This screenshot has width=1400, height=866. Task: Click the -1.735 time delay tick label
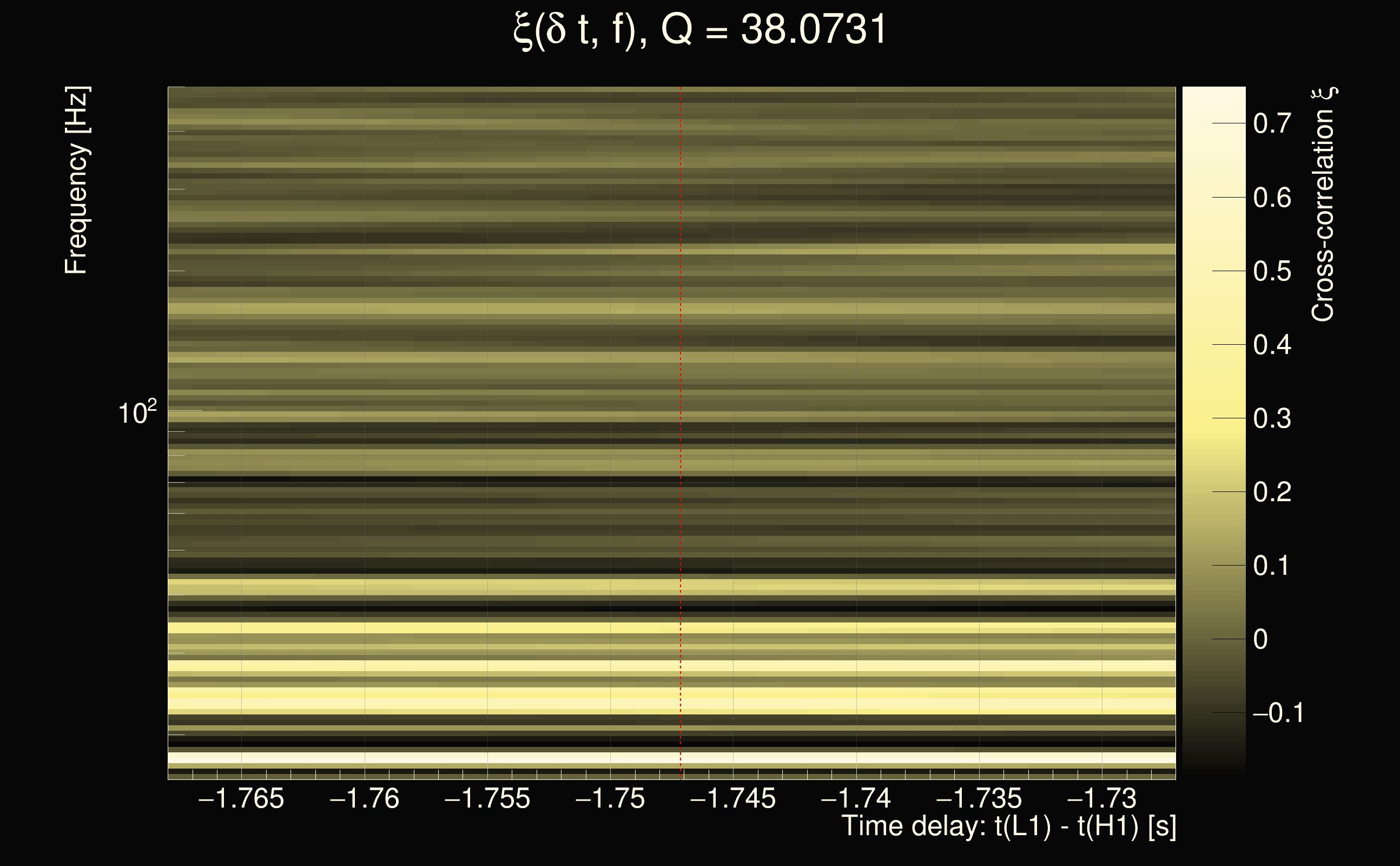pos(978,798)
